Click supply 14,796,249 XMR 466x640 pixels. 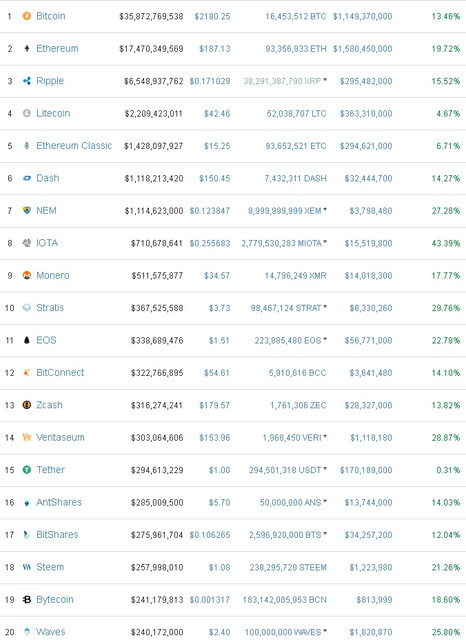(x=296, y=276)
